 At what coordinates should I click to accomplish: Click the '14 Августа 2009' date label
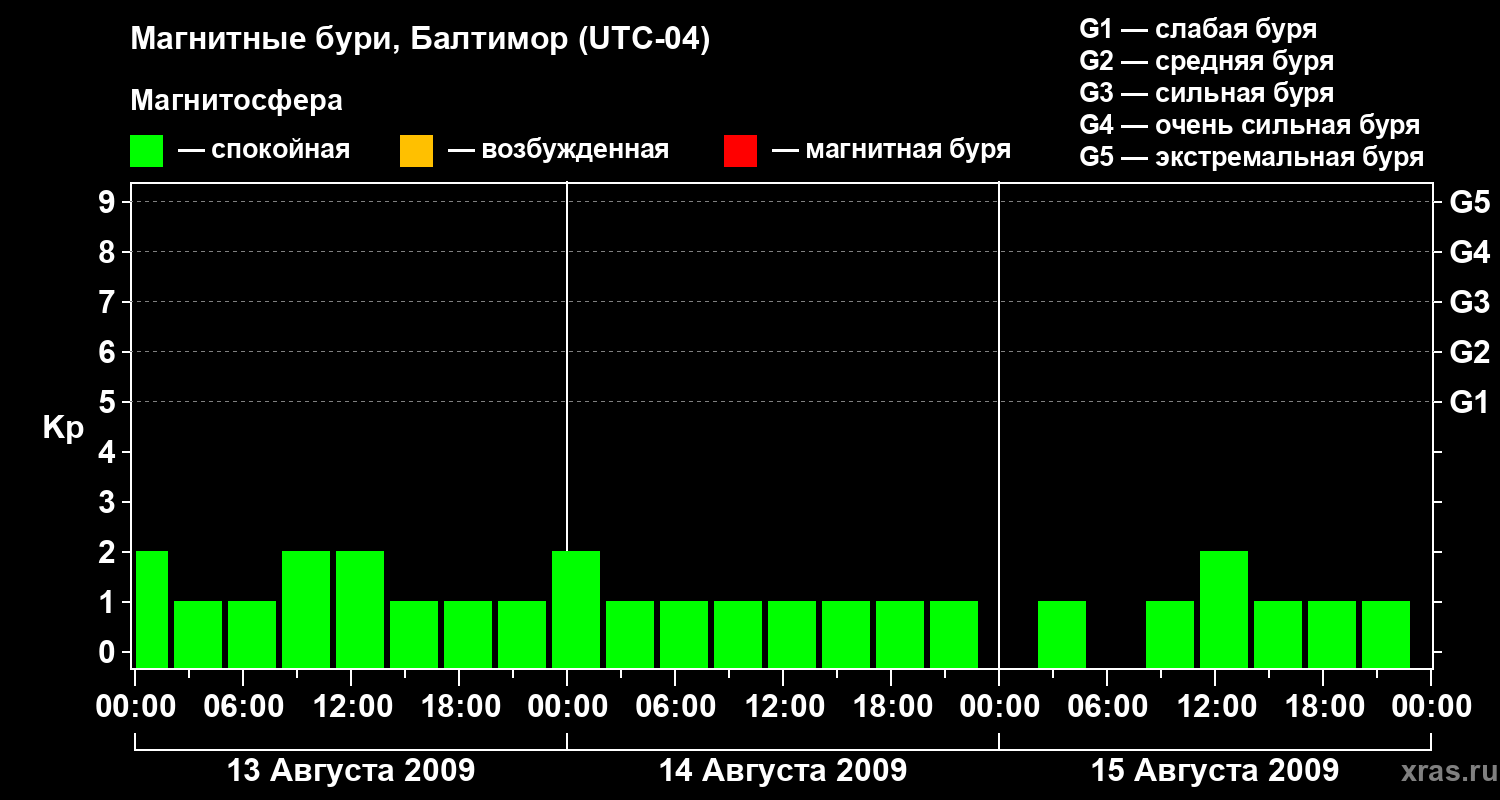point(783,771)
